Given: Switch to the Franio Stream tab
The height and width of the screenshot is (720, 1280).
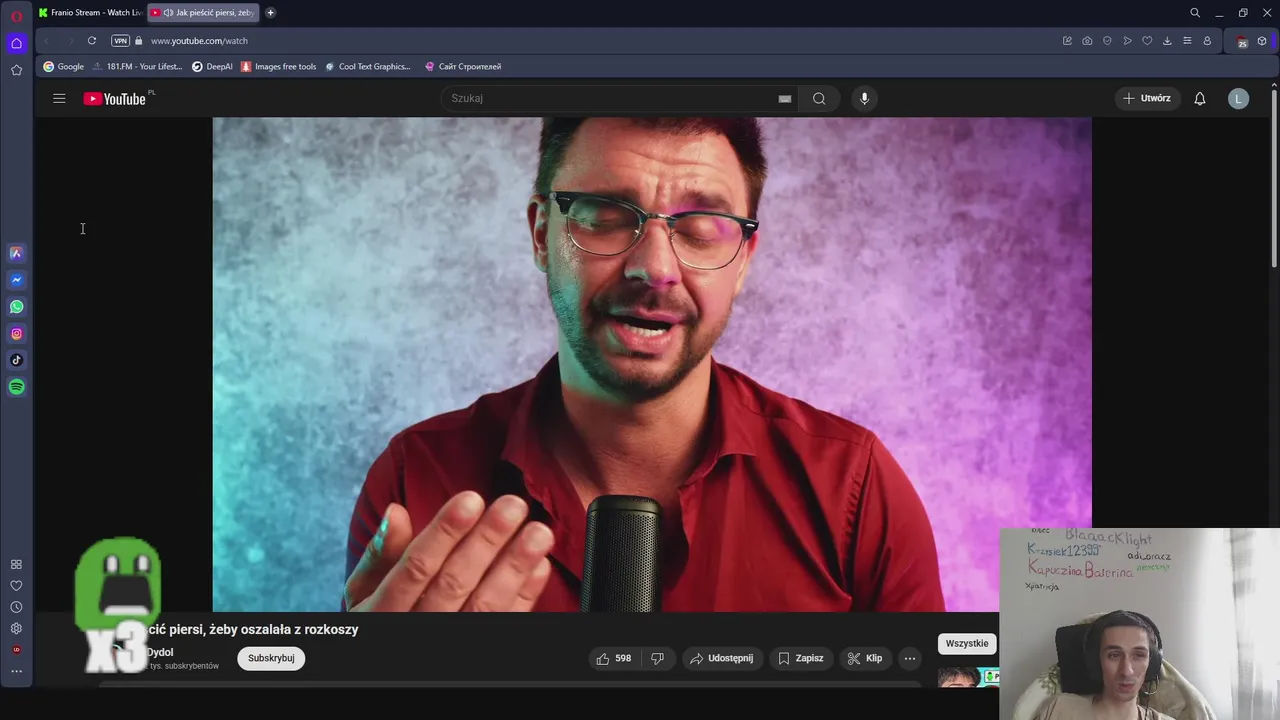Looking at the screenshot, I should point(91,13).
